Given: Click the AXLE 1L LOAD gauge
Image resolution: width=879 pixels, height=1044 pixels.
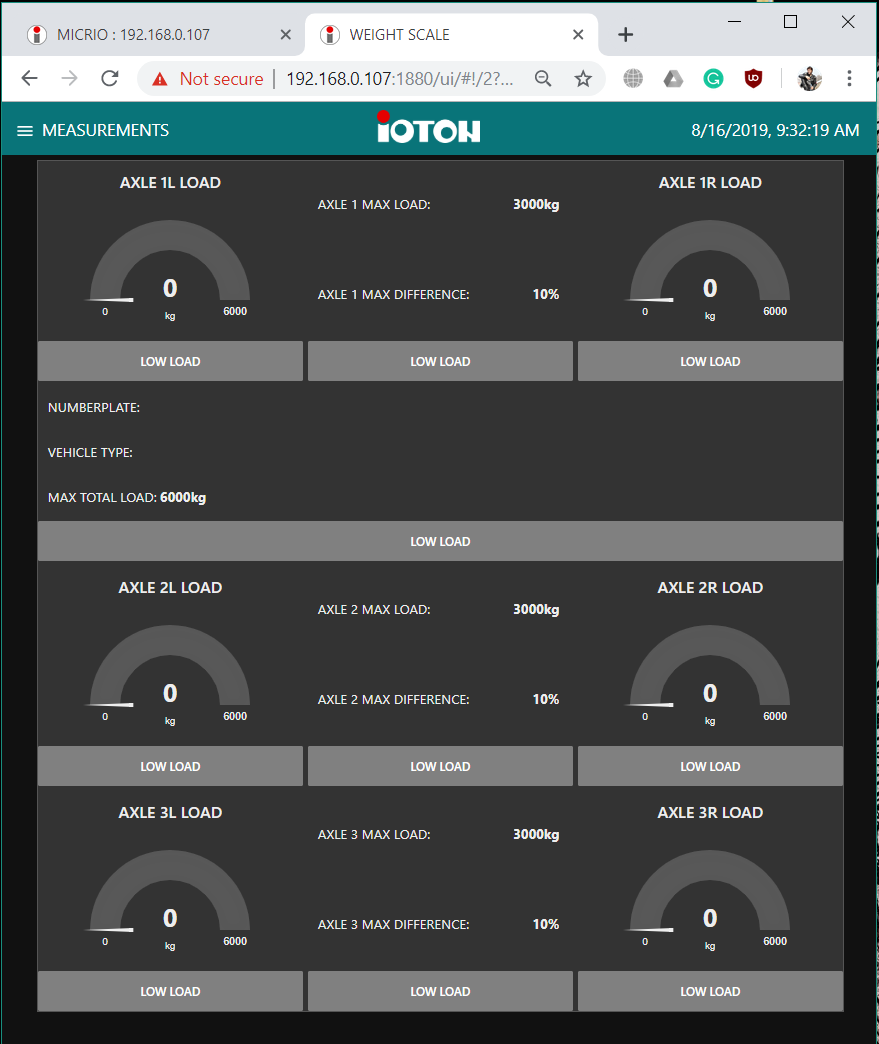Looking at the screenshot, I should 170,270.
